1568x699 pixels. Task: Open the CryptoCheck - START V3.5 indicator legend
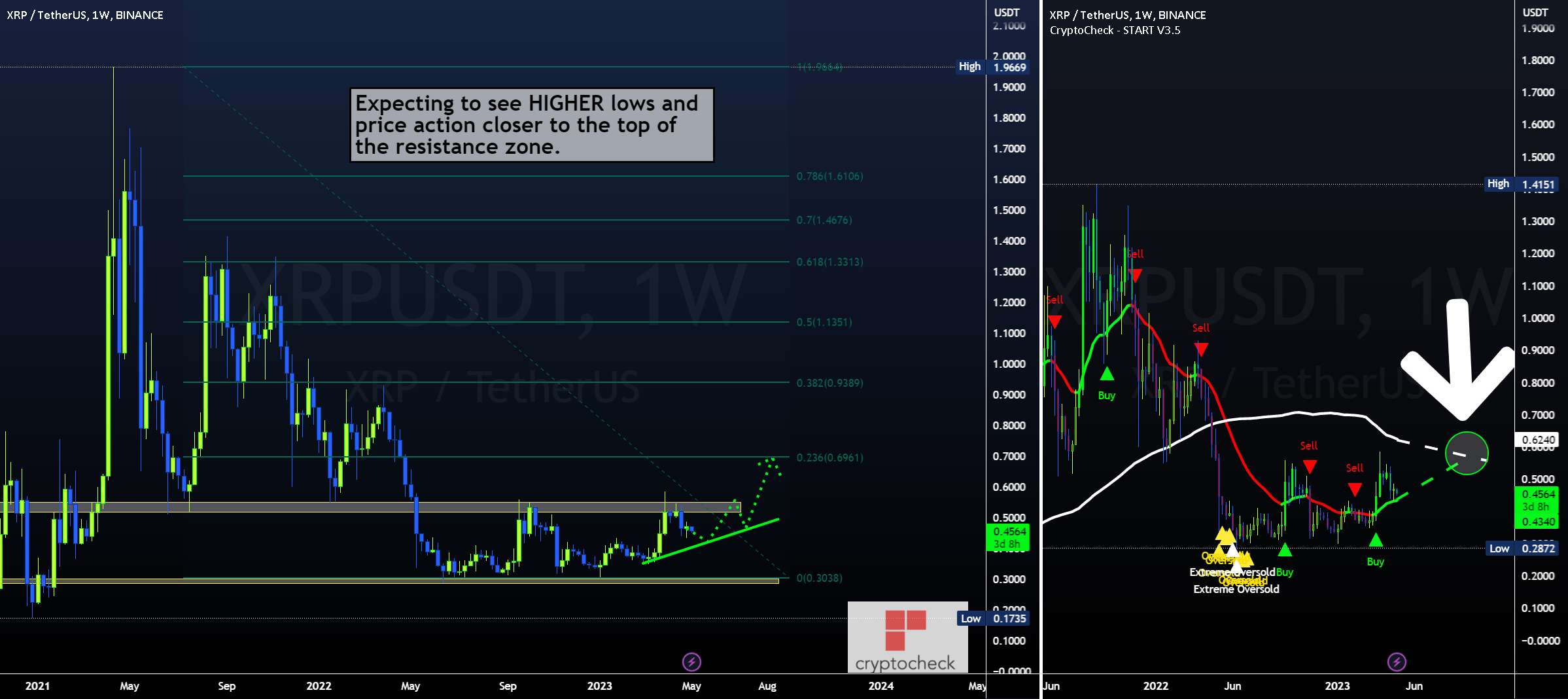tap(1115, 30)
